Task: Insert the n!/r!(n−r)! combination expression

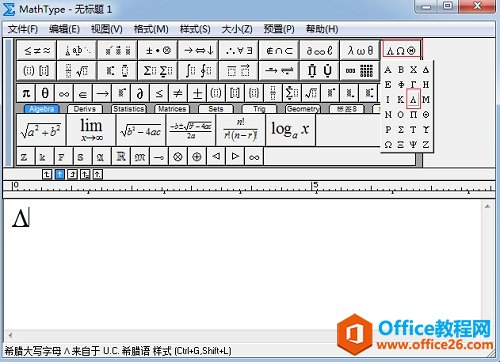Action: coord(240,130)
